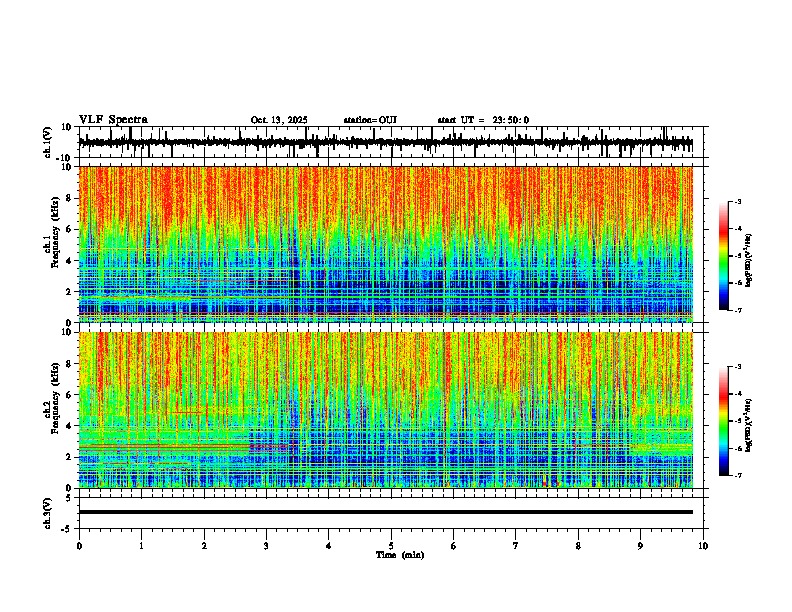Click the ch.3(V) flat line trace
This screenshot has width=792, height=612.
pos(386,512)
